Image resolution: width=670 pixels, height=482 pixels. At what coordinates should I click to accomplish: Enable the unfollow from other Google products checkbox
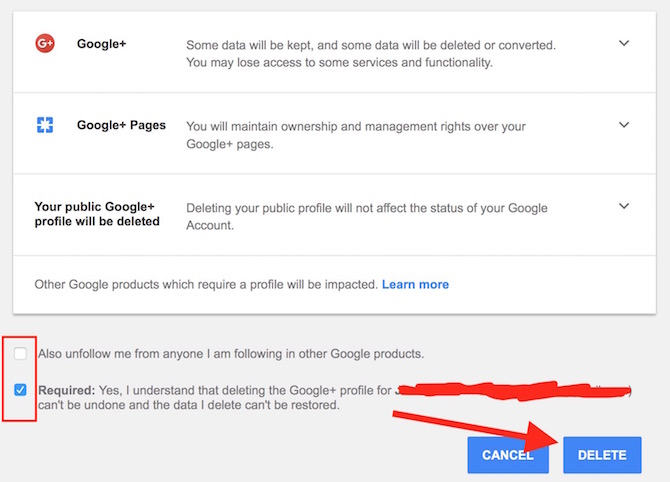[x=22, y=353]
